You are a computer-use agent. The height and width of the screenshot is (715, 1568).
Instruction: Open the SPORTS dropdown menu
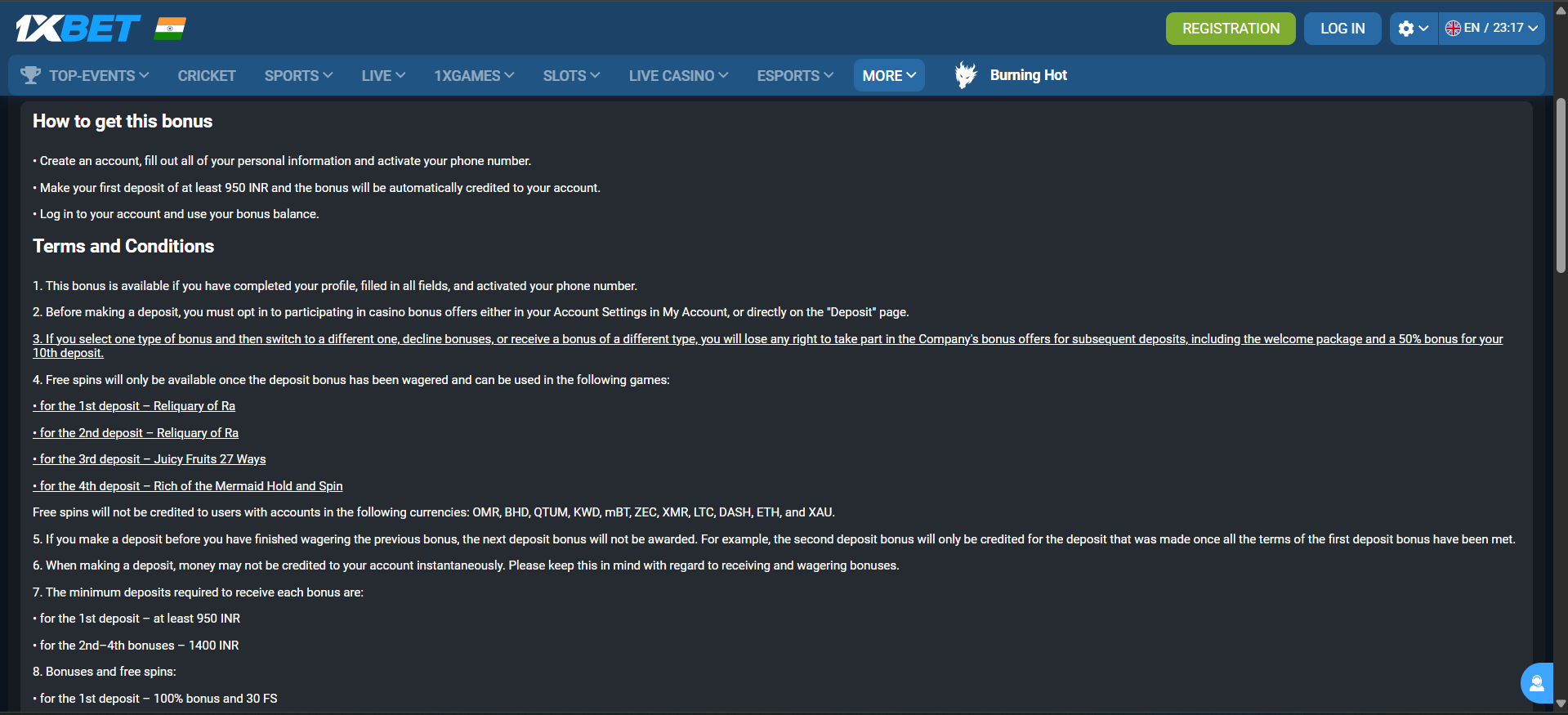coord(297,74)
